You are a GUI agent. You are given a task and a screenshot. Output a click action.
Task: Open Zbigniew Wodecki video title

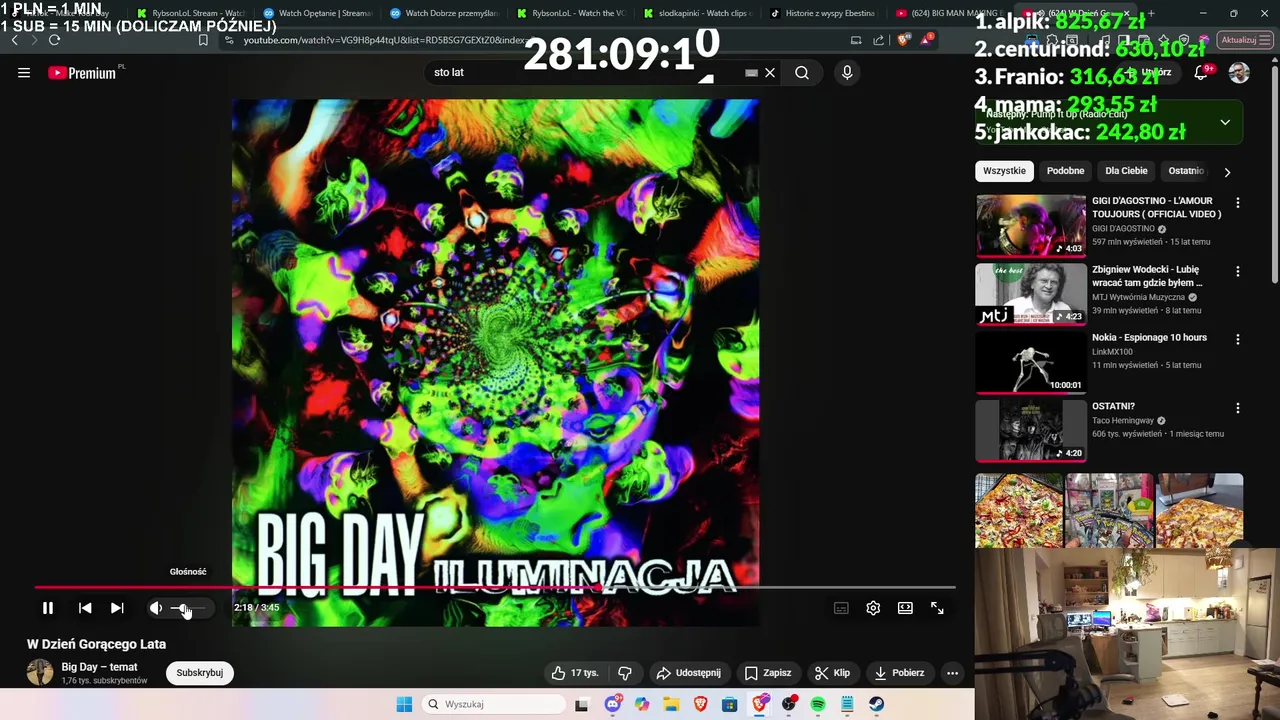[1147, 276]
